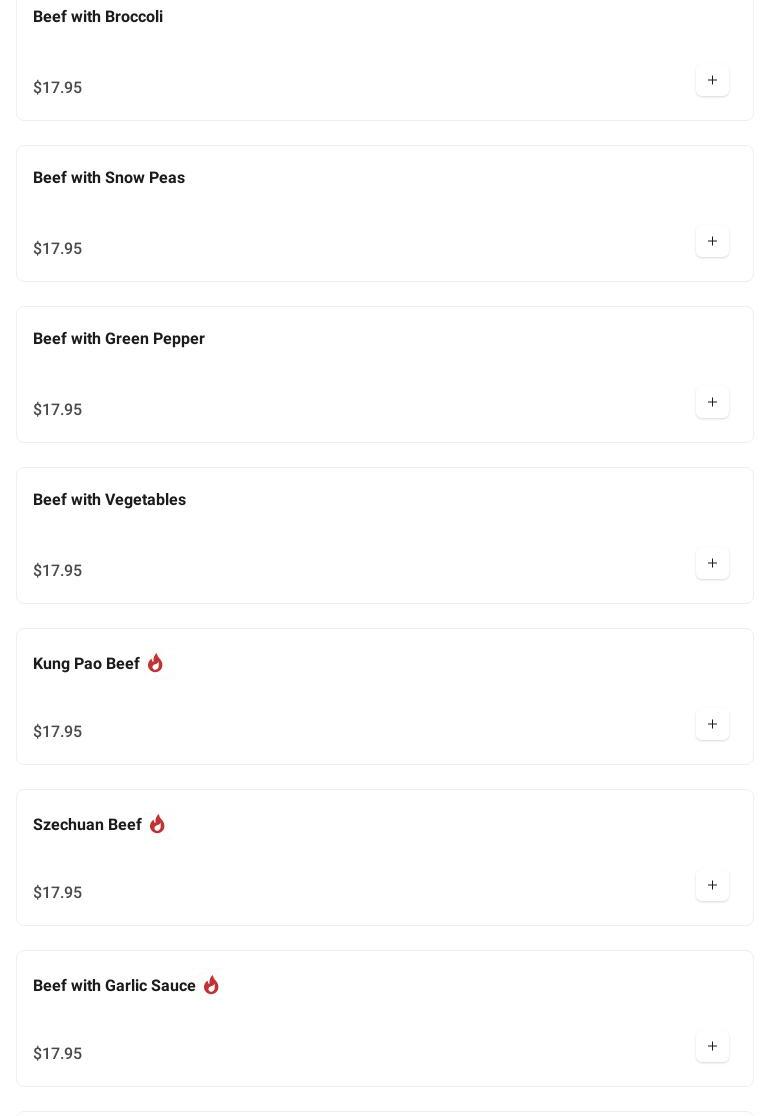Click plus icon for Beef with Green Pepper
The height and width of the screenshot is (1116, 770).
(x=712, y=402)
